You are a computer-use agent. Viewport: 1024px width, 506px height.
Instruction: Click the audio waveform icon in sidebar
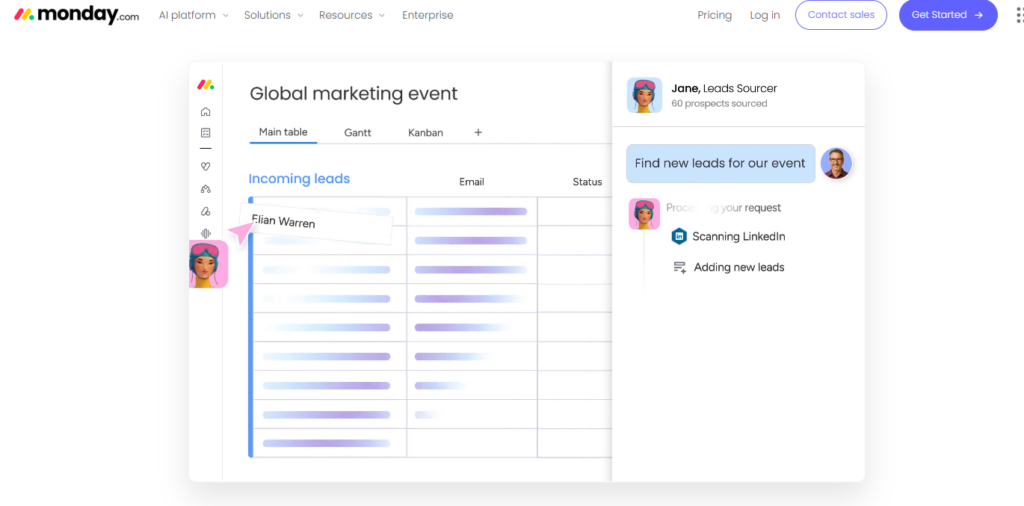(x=206, y=233)
